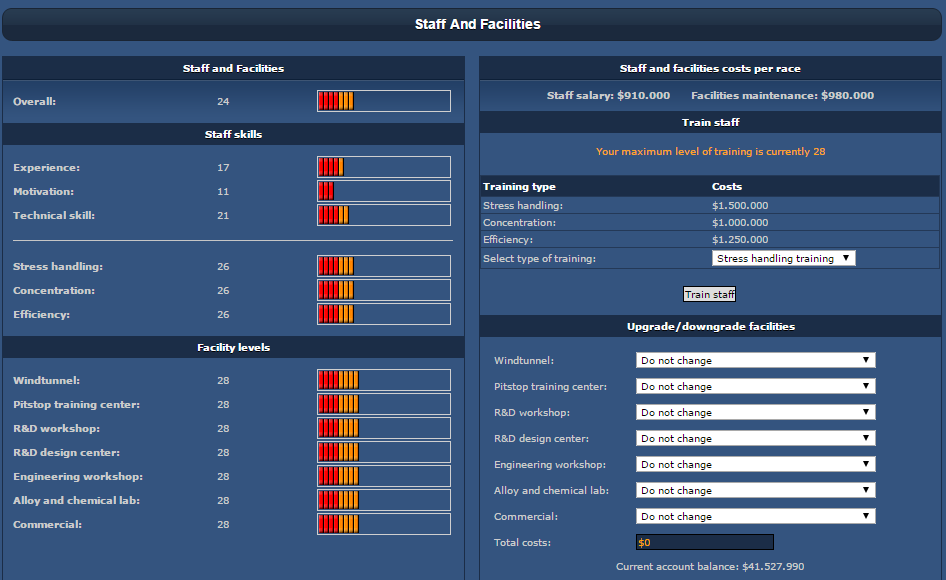
Task: Click the Pitstop training center level bar
Action: point(384,404)
